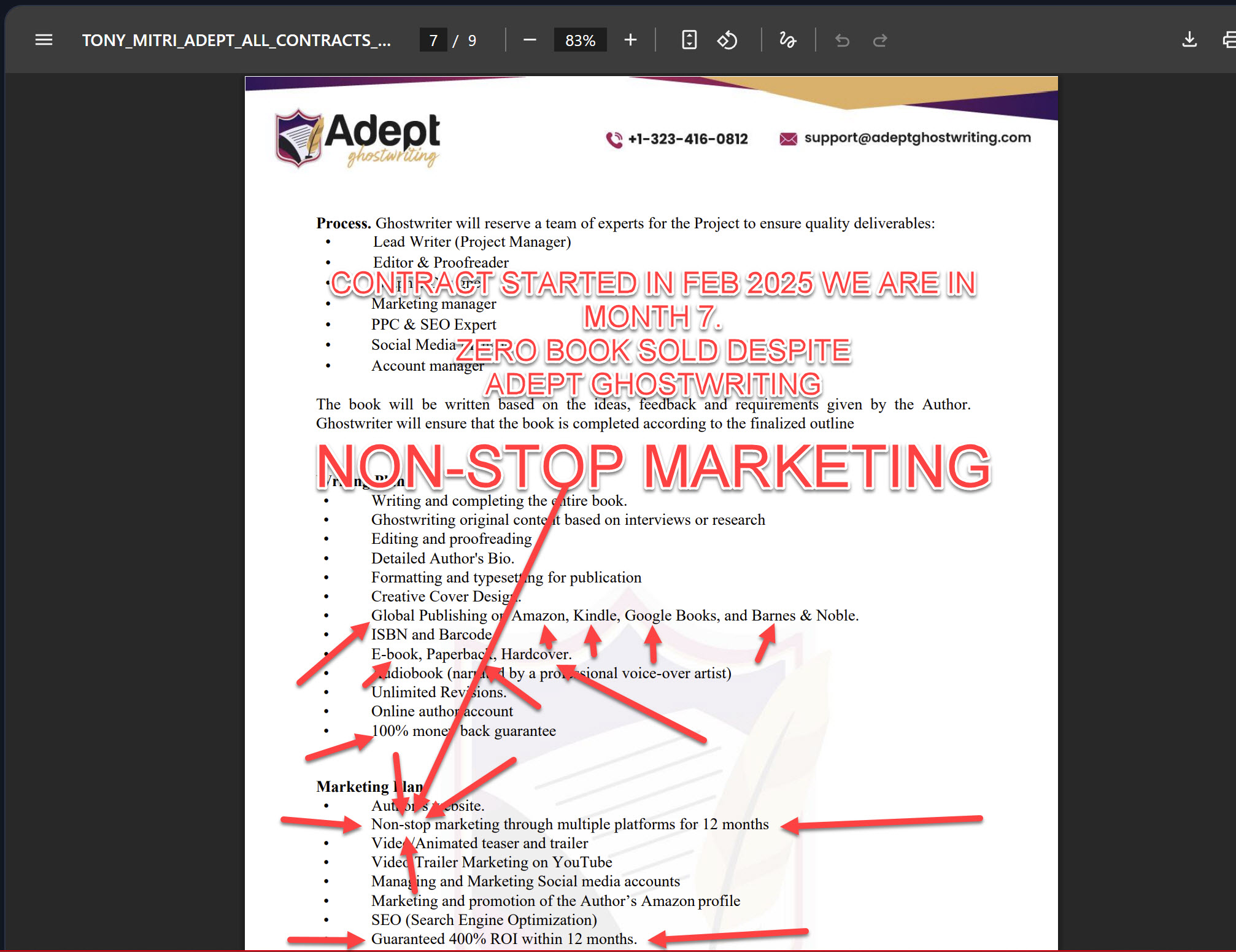The image size is (1236, 952).
Task: Click 'Ghostwriting original content based on interviews' line
Action: pos(568,520)
